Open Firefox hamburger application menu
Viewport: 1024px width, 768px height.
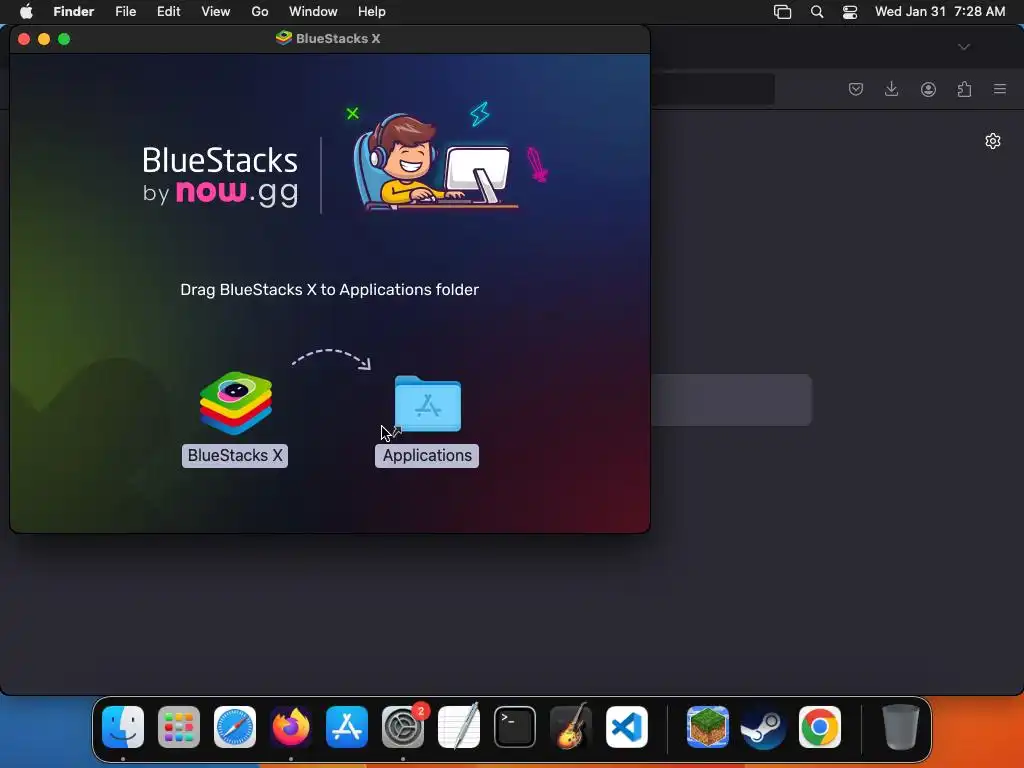coord(1000,89)
